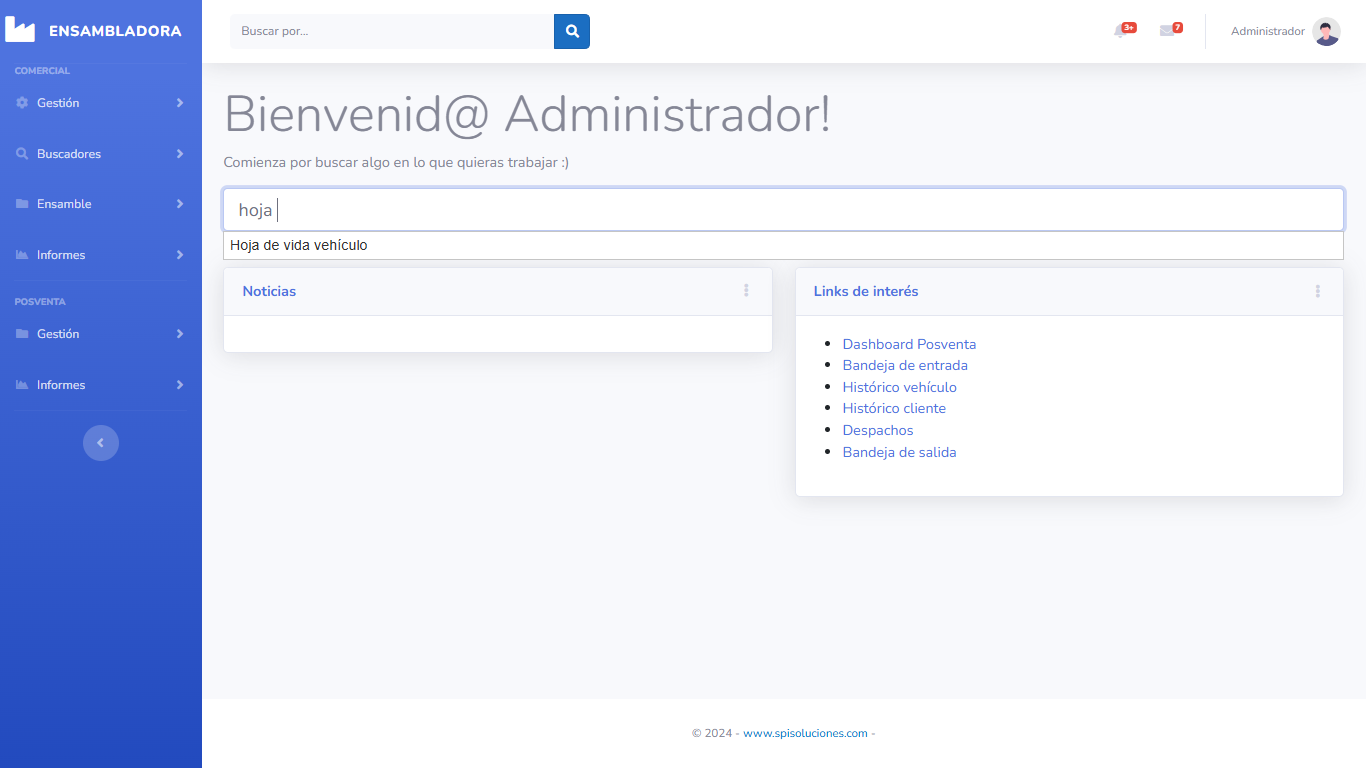Open the Informes menu under Posventa
1366x768 pixels.
(100, 385)
